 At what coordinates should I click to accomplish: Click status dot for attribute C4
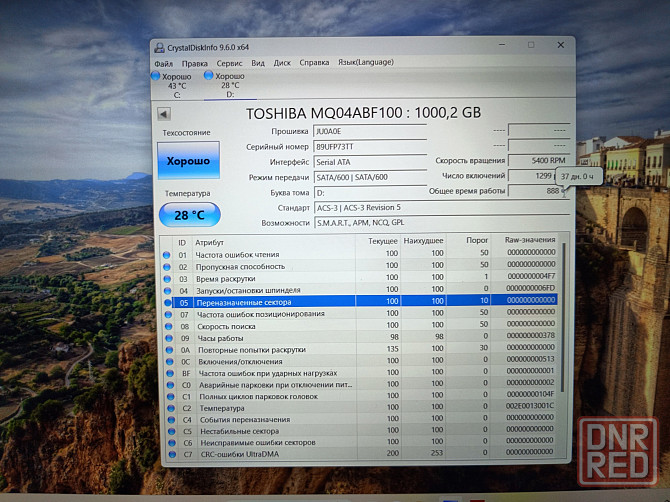point(171,420)
